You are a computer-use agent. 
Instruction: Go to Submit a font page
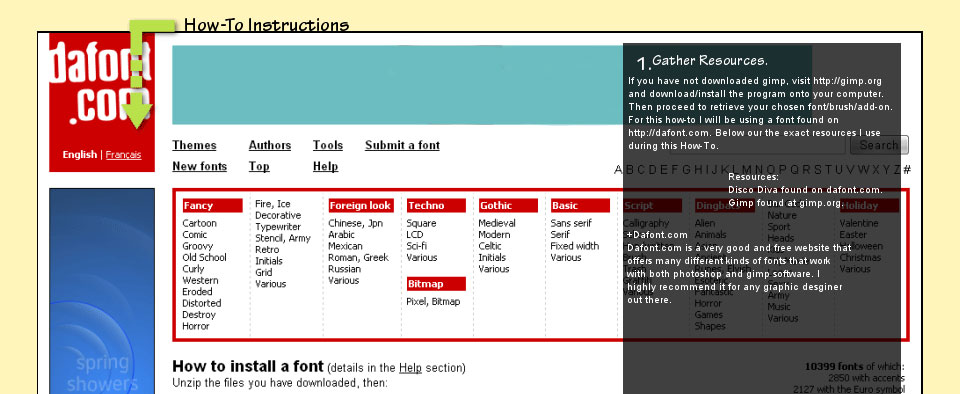click(x=402, y=145)
